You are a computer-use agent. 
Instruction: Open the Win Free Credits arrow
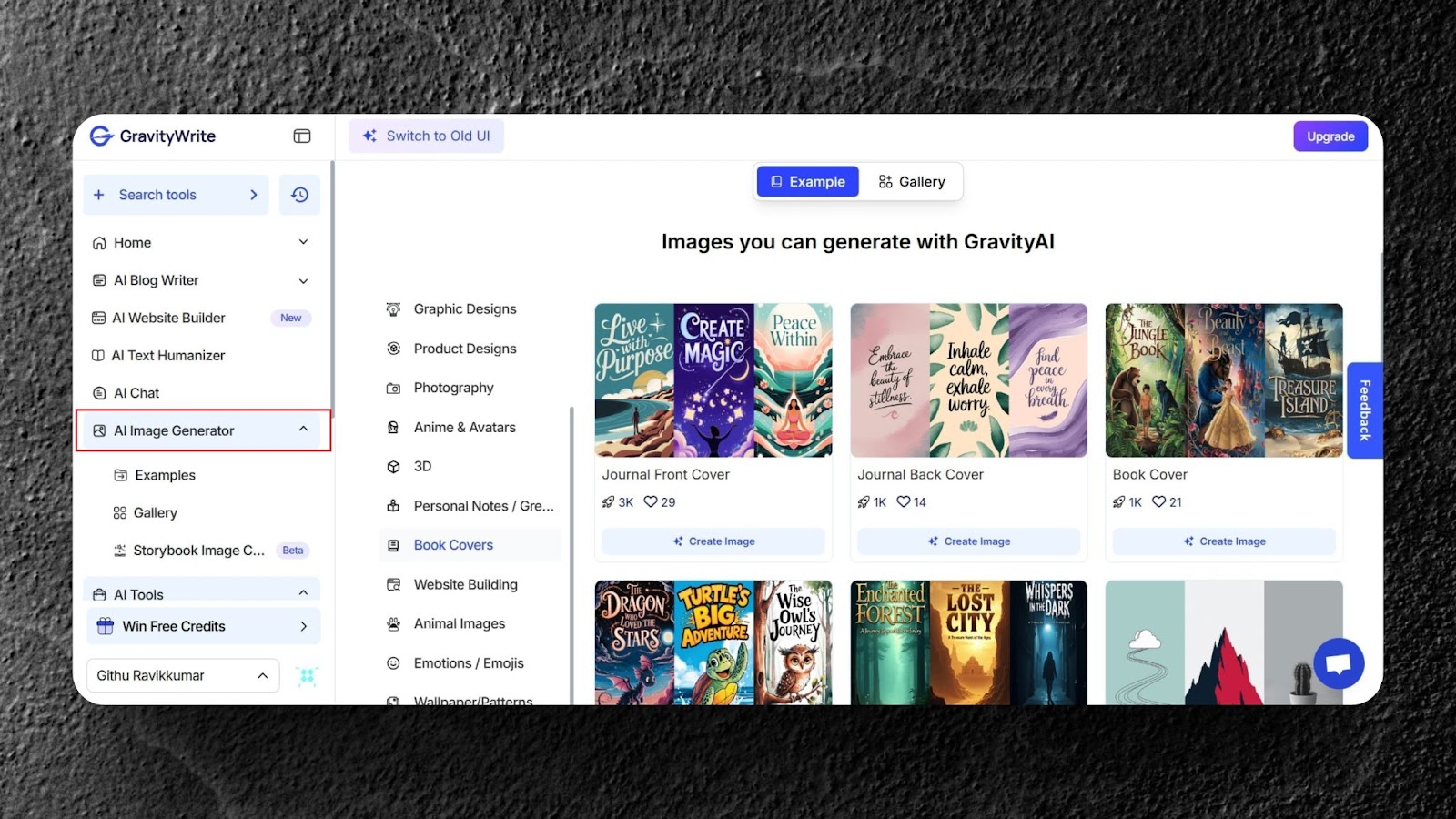[303, 626]
